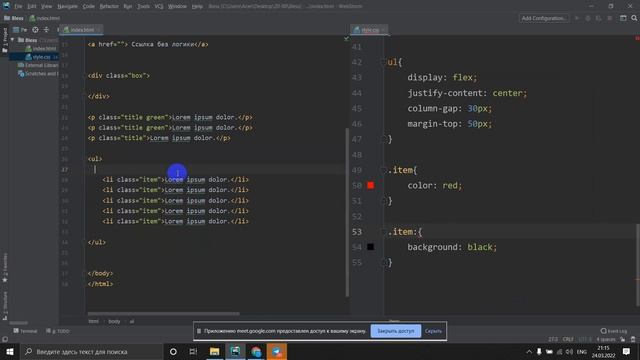Click the project structure window icon
Image resolution: width=640 pixels, height=360 pixels.
click(x=623, y=18)
